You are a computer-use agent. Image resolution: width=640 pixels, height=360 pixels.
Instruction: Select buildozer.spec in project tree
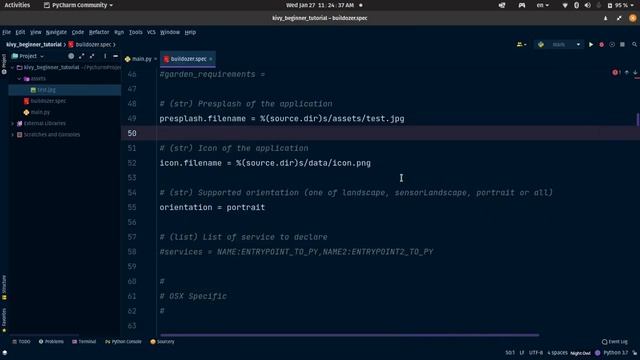[x=48, y=101]
